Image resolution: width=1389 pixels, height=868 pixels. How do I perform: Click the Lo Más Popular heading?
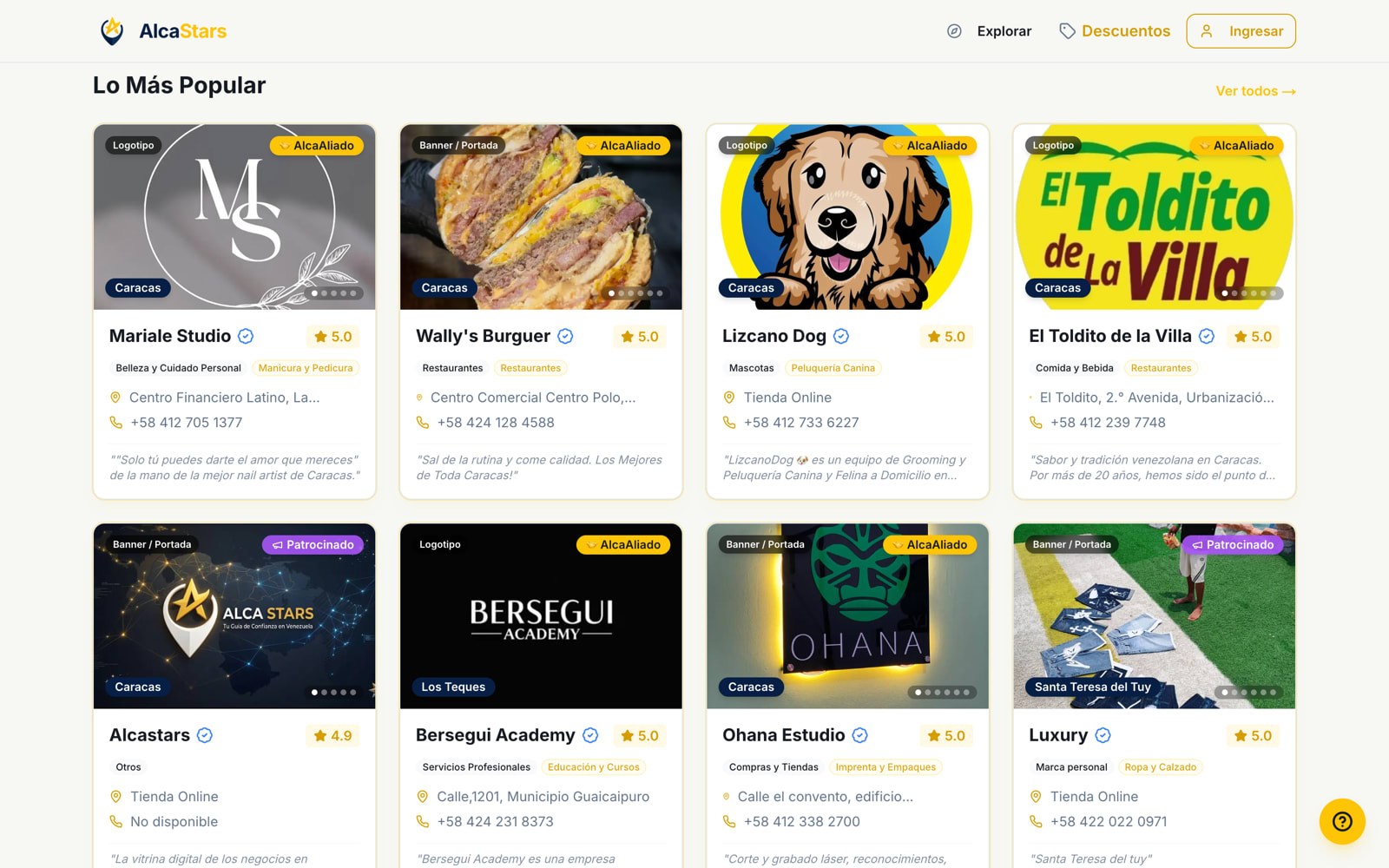pyautogui.click(x=180, y=85)
